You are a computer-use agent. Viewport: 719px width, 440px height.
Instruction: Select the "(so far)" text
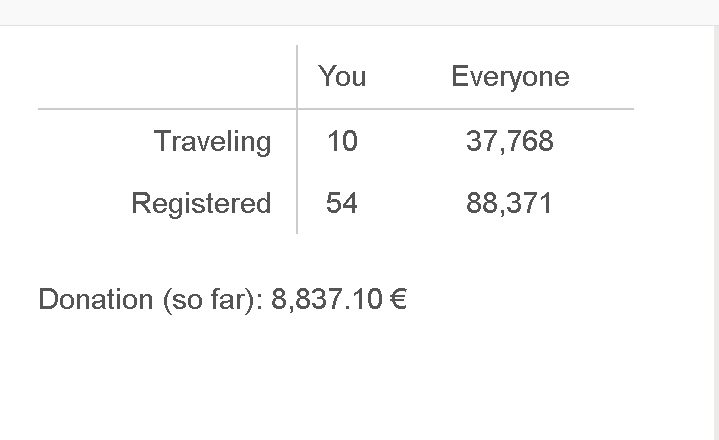213,300
